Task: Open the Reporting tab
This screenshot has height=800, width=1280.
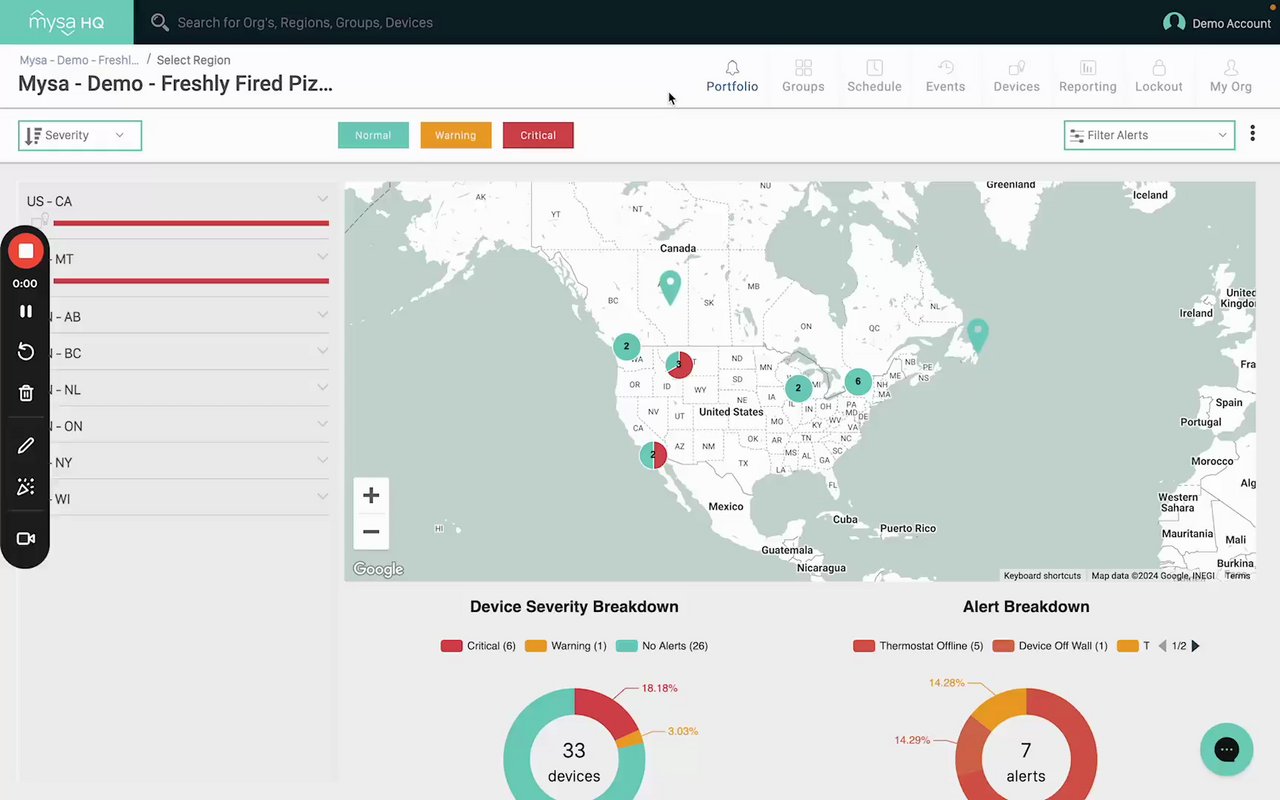Action: [x=1087, y=76]
